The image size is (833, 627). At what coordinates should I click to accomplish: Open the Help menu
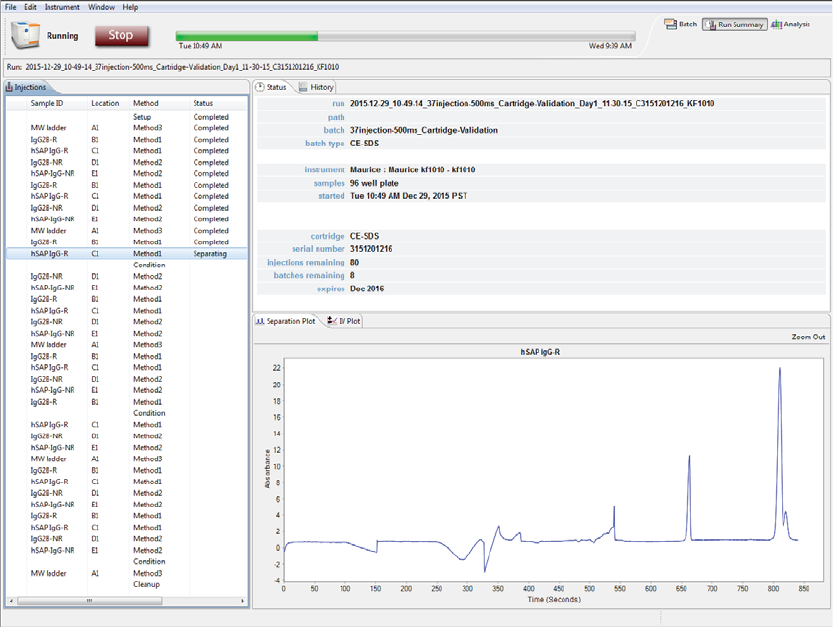pyautogui.click(x=130, y=6)
